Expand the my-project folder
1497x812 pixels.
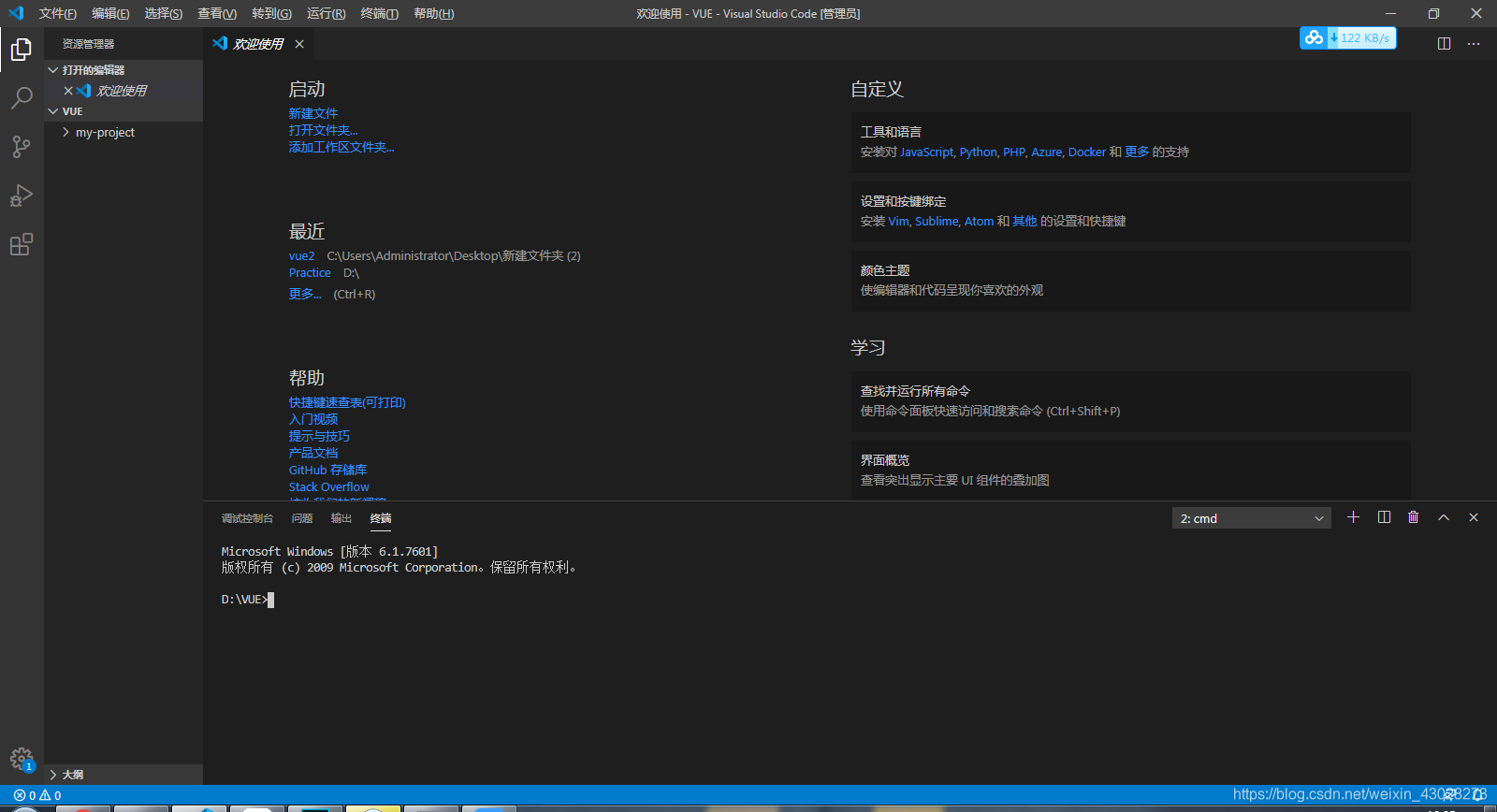(124, 133)
